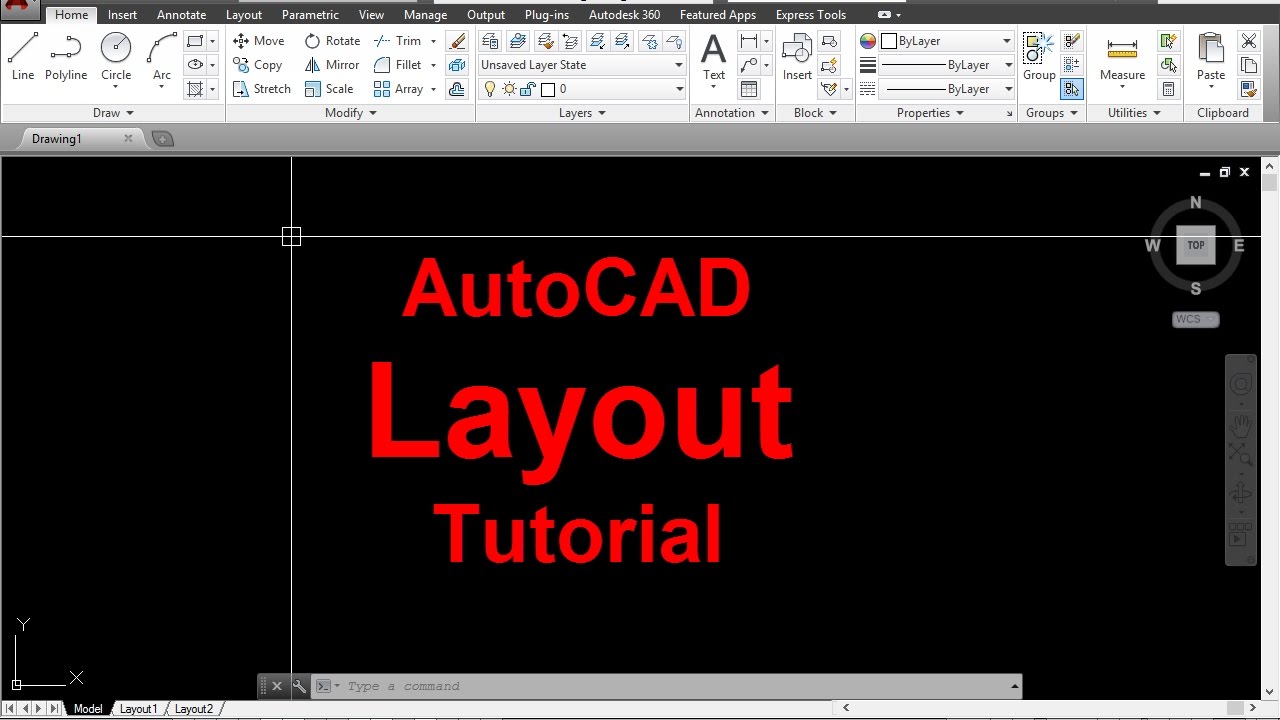Screen dimensions: 1280x720
Task: Expand the Layers panel
Action: point(582,113)
